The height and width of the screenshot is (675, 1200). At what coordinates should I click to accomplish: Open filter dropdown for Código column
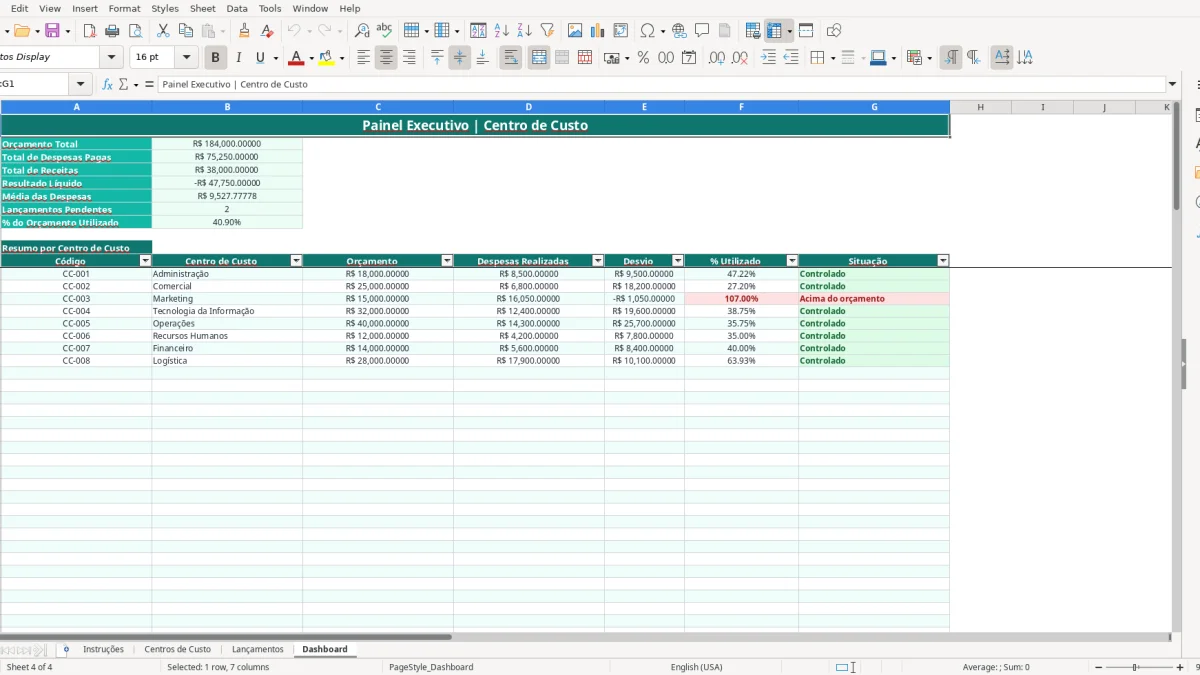coord(145,261)
